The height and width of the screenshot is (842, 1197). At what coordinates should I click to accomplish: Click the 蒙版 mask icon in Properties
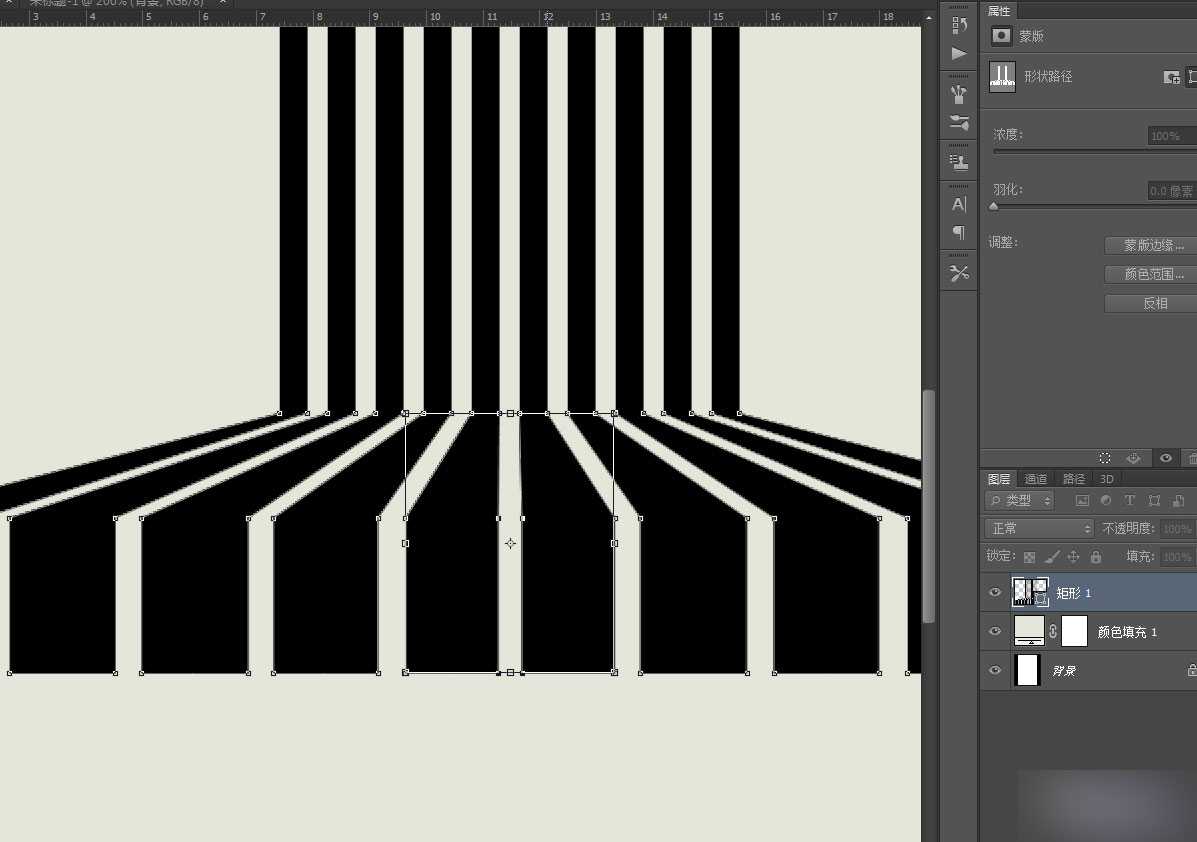pyautogui.click(x=1001, y=36)
